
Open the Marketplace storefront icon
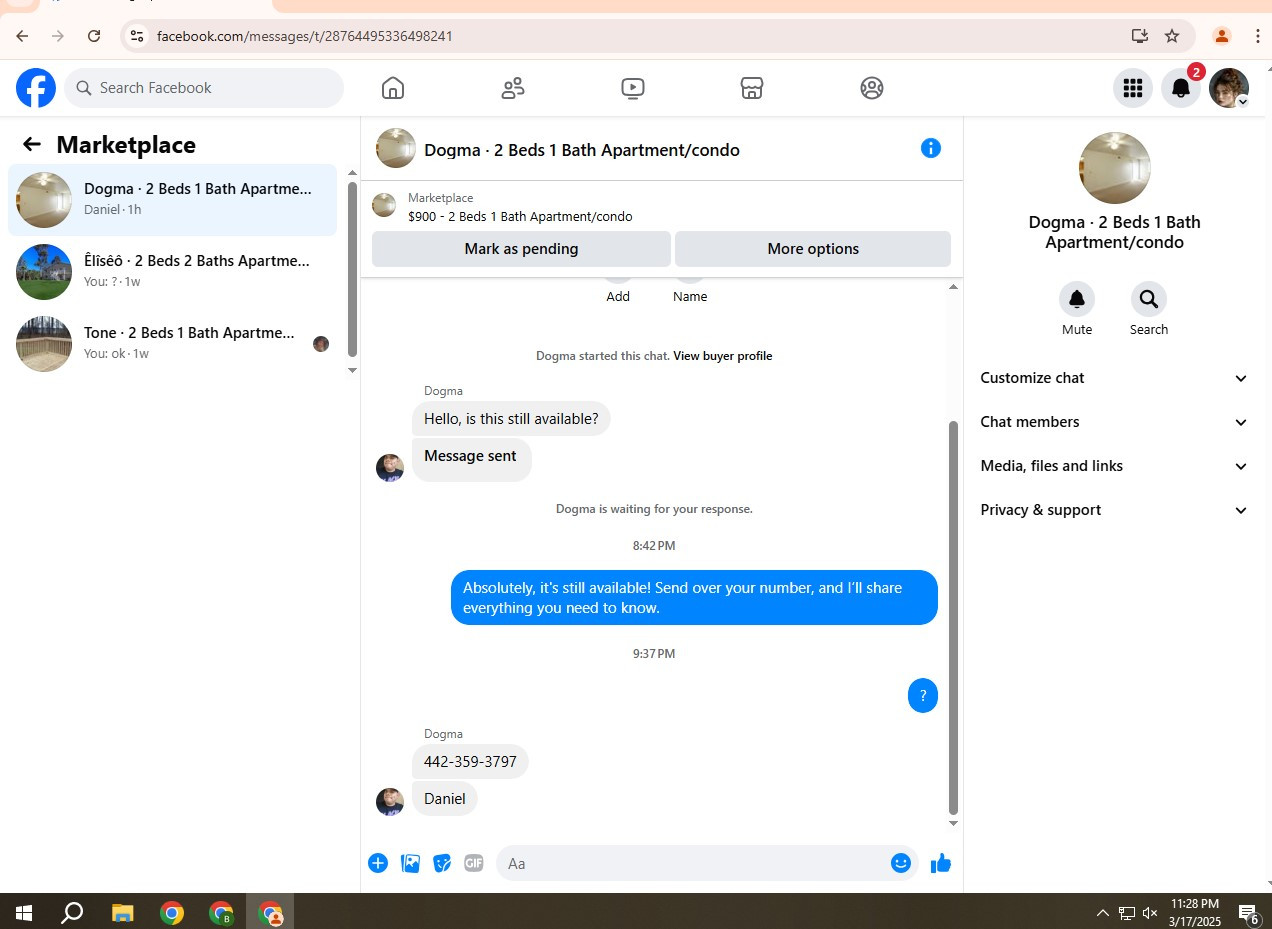(752, 88)
